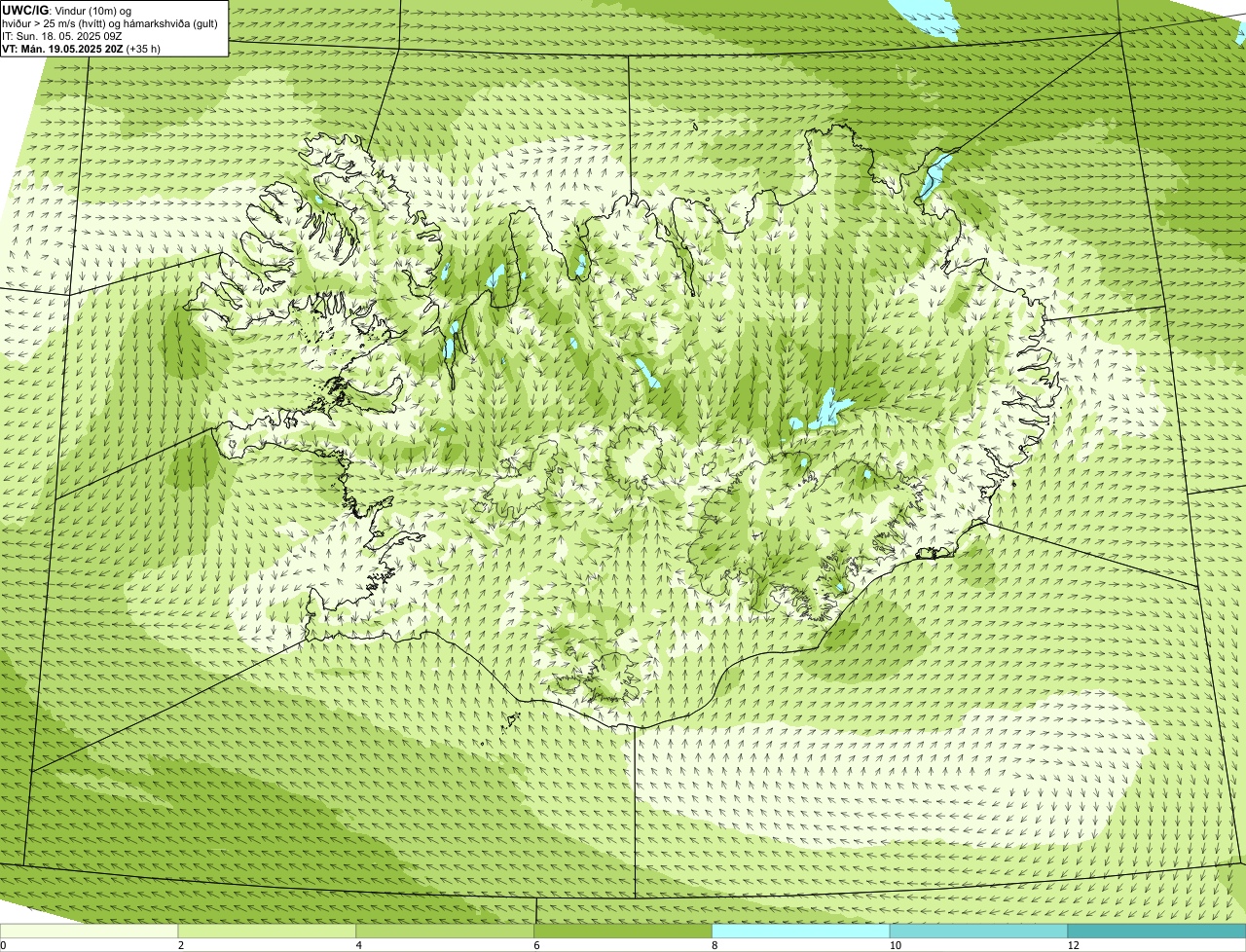Click the '0' tick label on scale
Viewport: 1246px width, 952px height.
click(3, 945)
